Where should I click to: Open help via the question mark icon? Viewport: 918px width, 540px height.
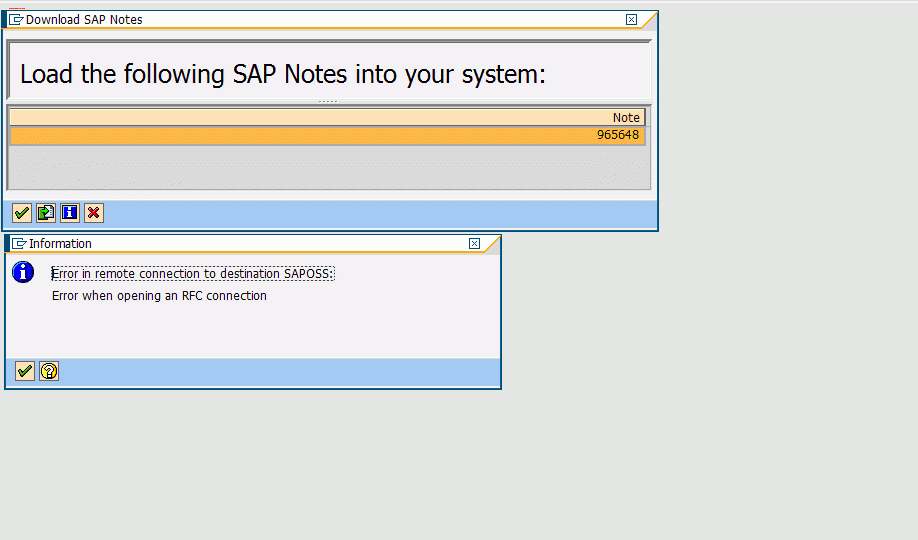[x=49, y=371]
